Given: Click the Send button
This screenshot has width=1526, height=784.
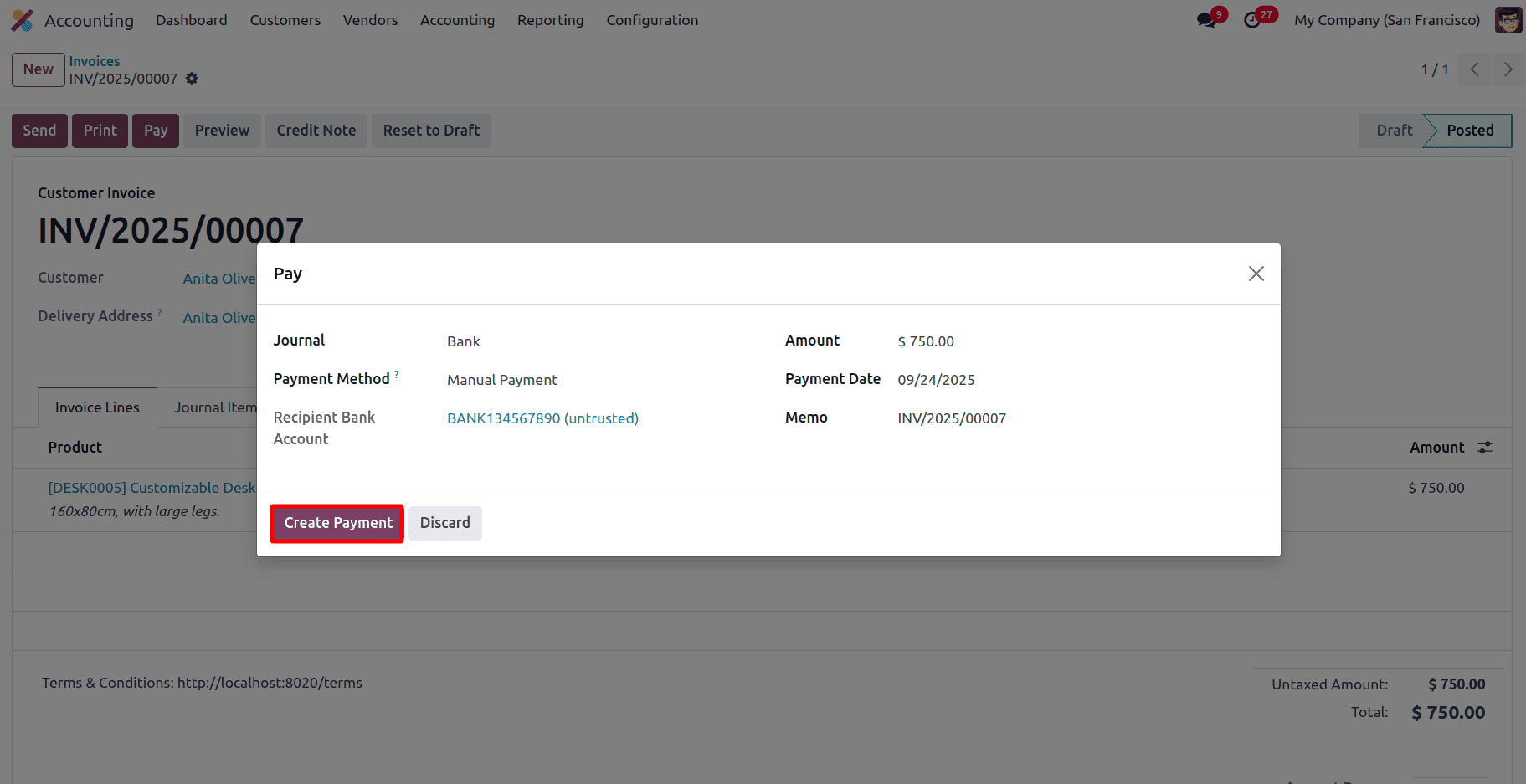Looking at the screenshot, I should click(39, 131).
